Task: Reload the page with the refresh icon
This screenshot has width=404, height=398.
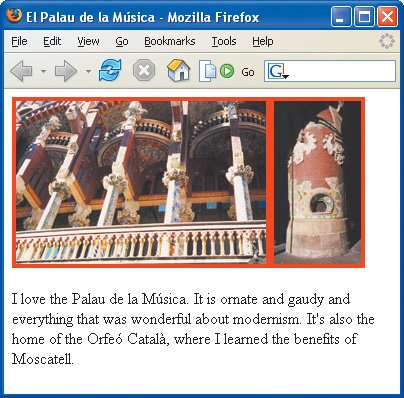Action: pyautogui.click(x=110, y=70)
